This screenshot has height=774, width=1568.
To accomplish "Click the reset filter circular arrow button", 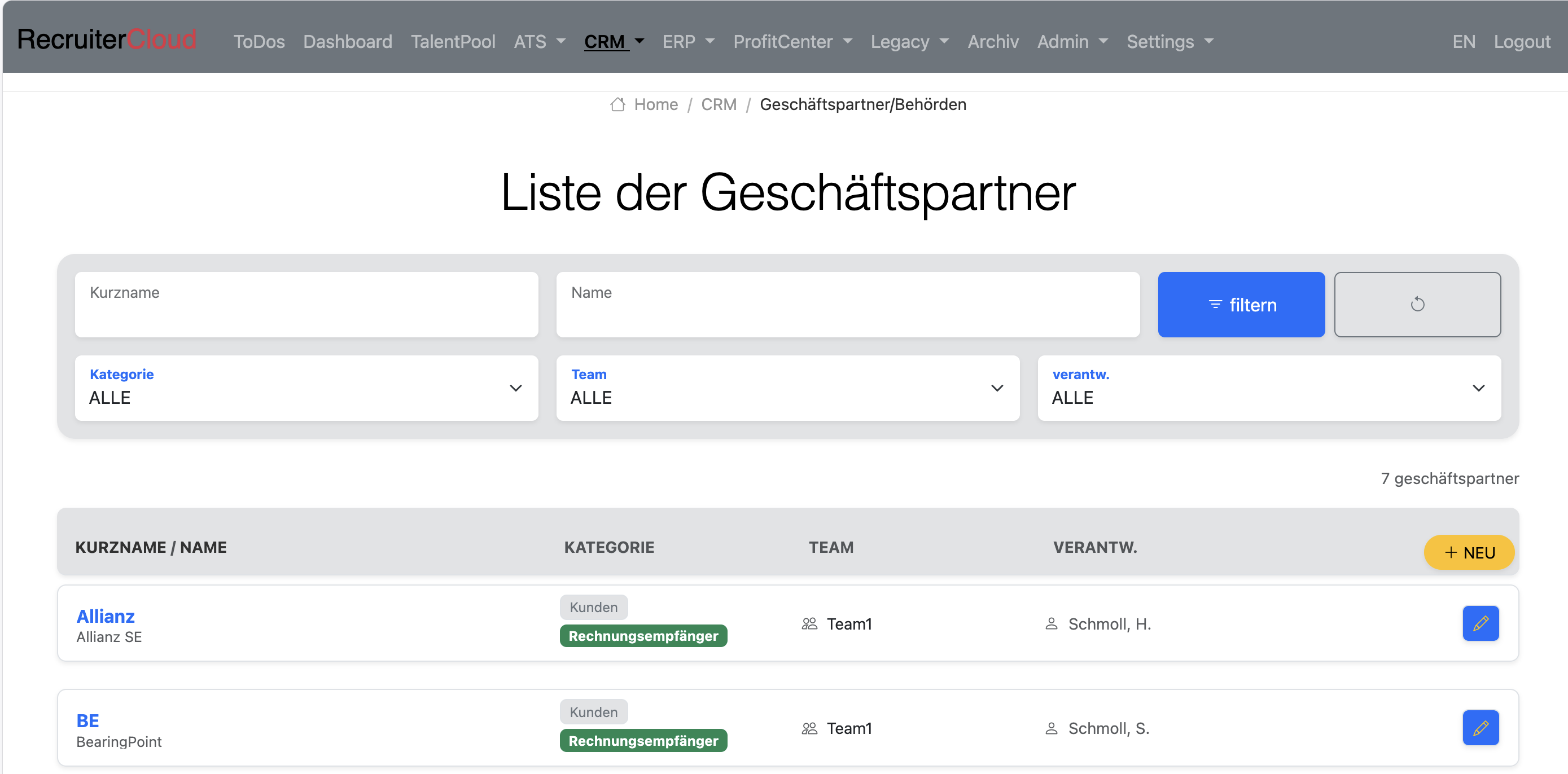I will pyautogui.click(x=1417, y=304).
